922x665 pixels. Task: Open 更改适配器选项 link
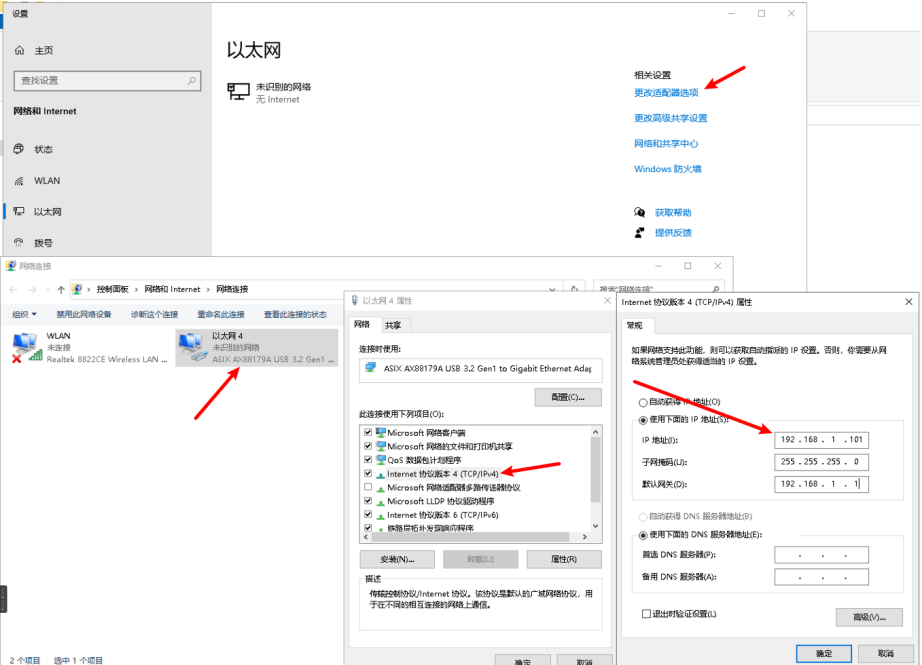point(666,93)
